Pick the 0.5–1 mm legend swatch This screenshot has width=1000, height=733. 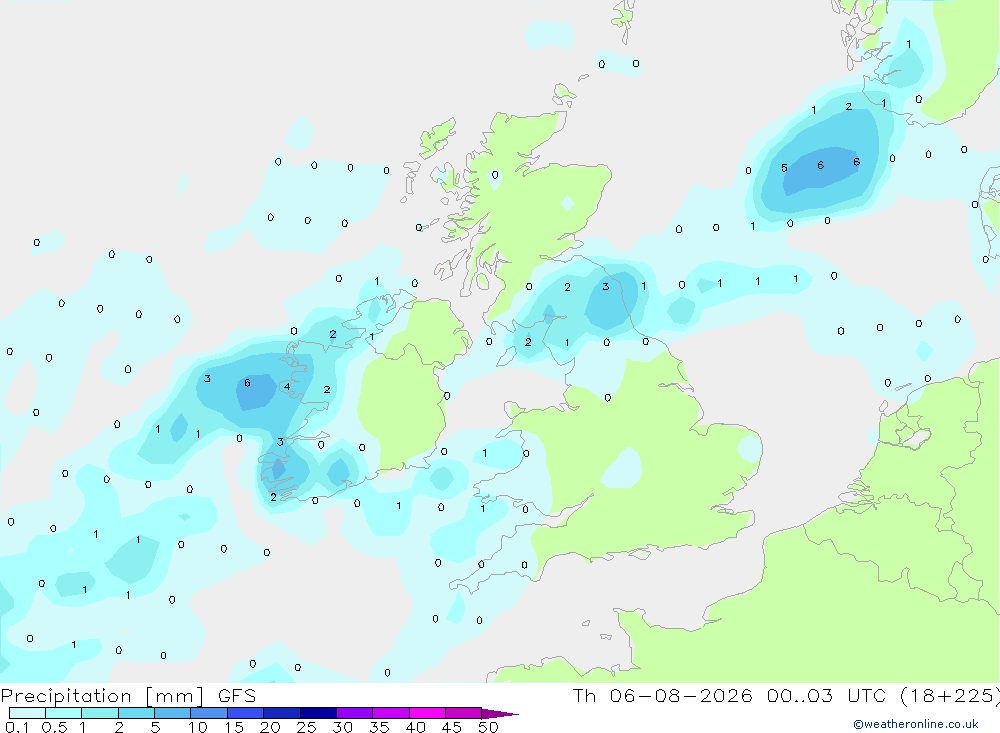(64, 713)
